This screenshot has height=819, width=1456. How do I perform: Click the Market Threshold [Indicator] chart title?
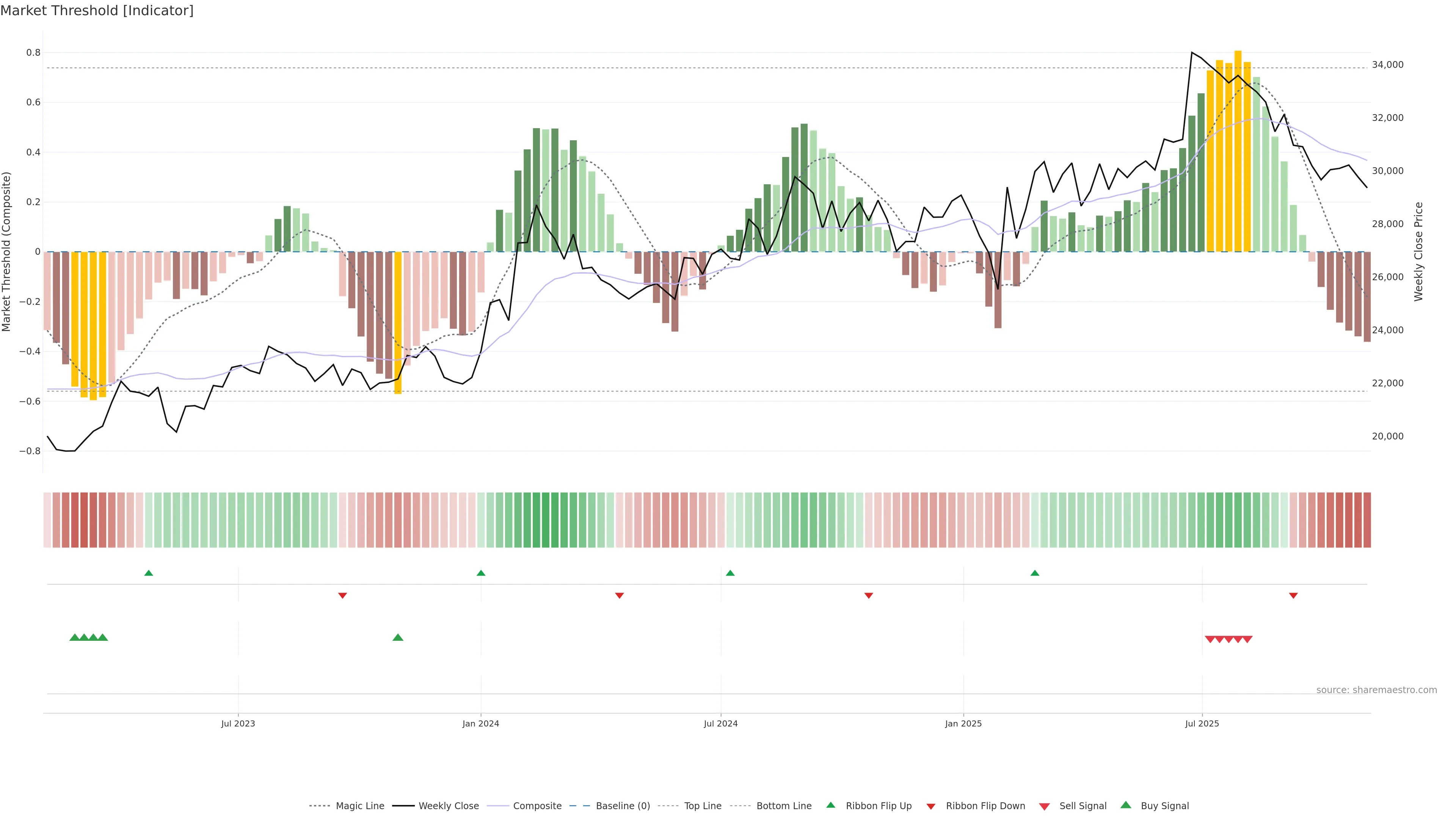click(x=97, y=11)
